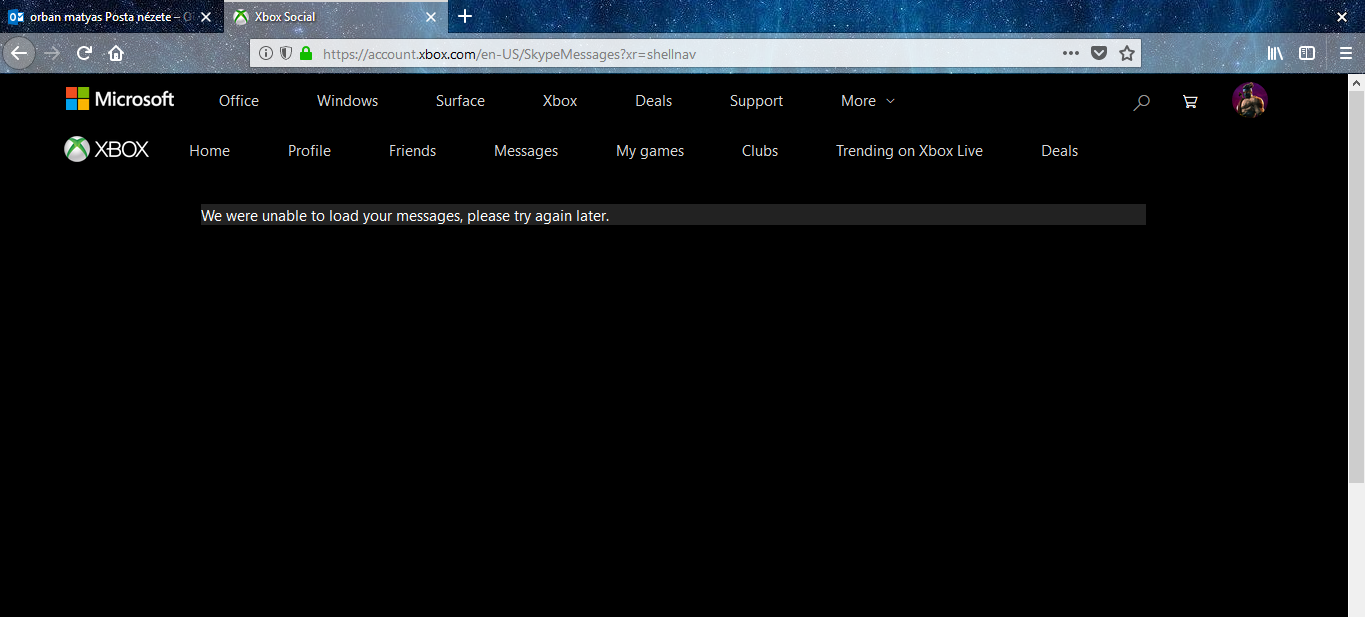Click the browser forward arrow

[x=52, y=53]
